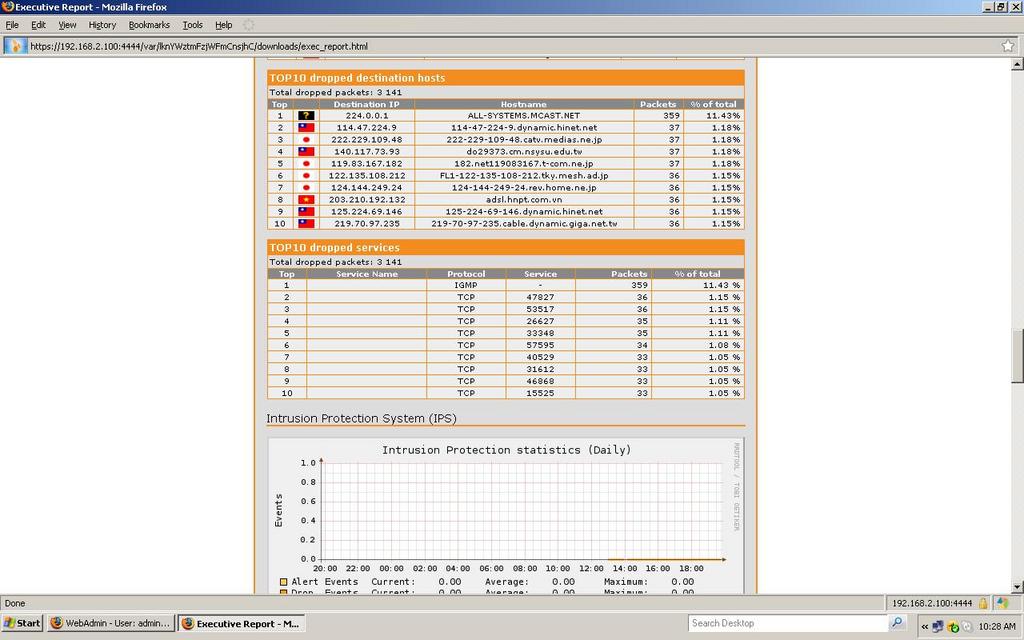The height and width of the screenshot is (640, 1024).
Task: Click hostname 124-144-249-24.rev.home.ne.jp
Action: pos(524,187)
